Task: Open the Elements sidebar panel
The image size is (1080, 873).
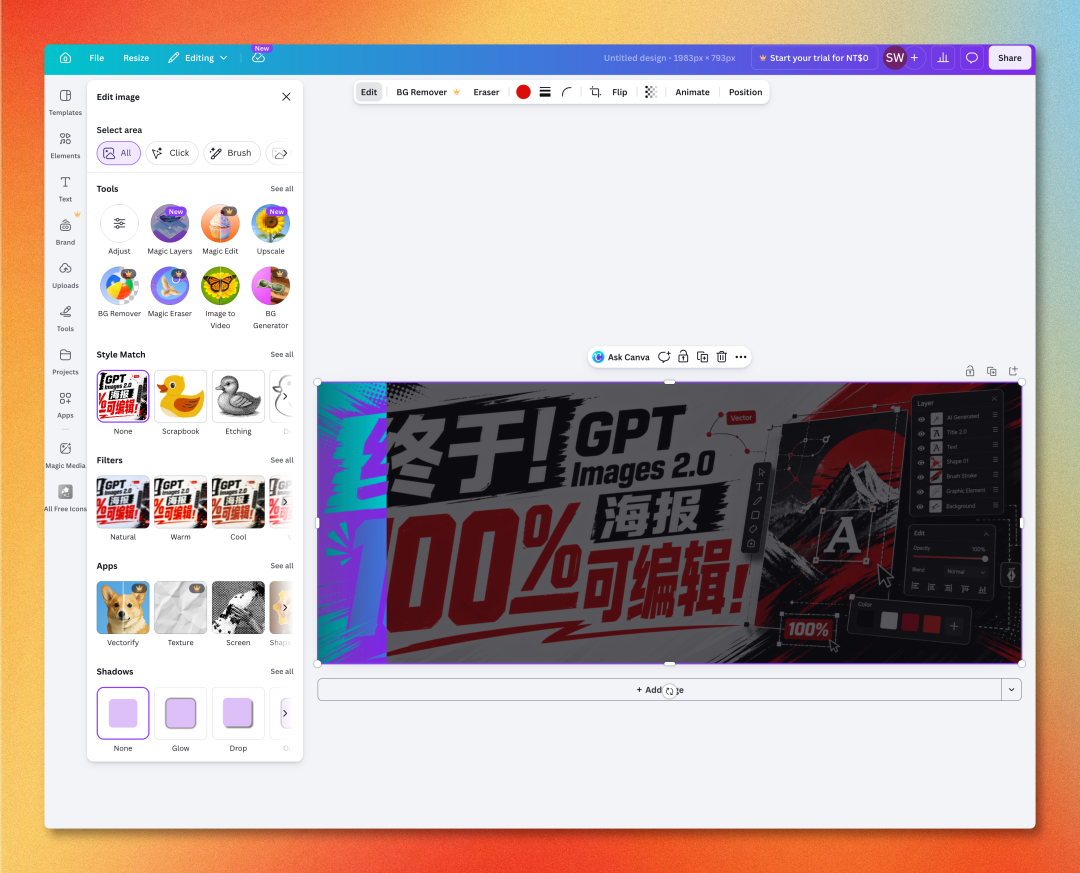Action: tap(65, 145)
